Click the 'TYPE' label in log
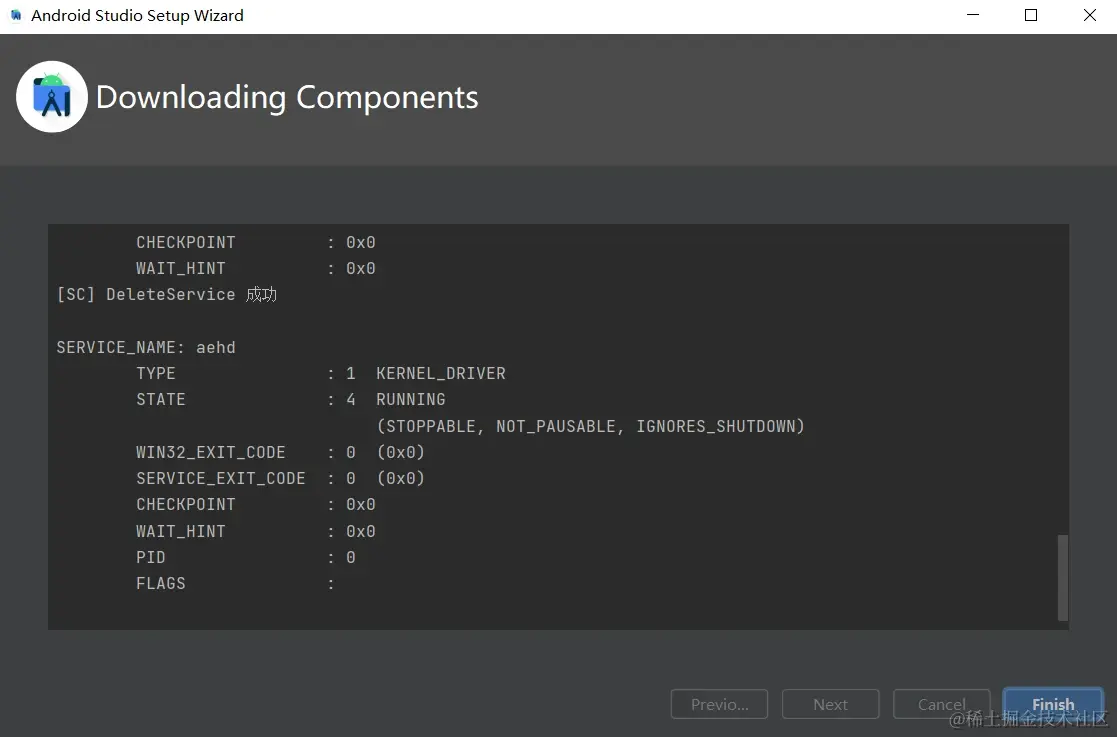This screenshot has width=1117, height=737. (x=156, y=374)
